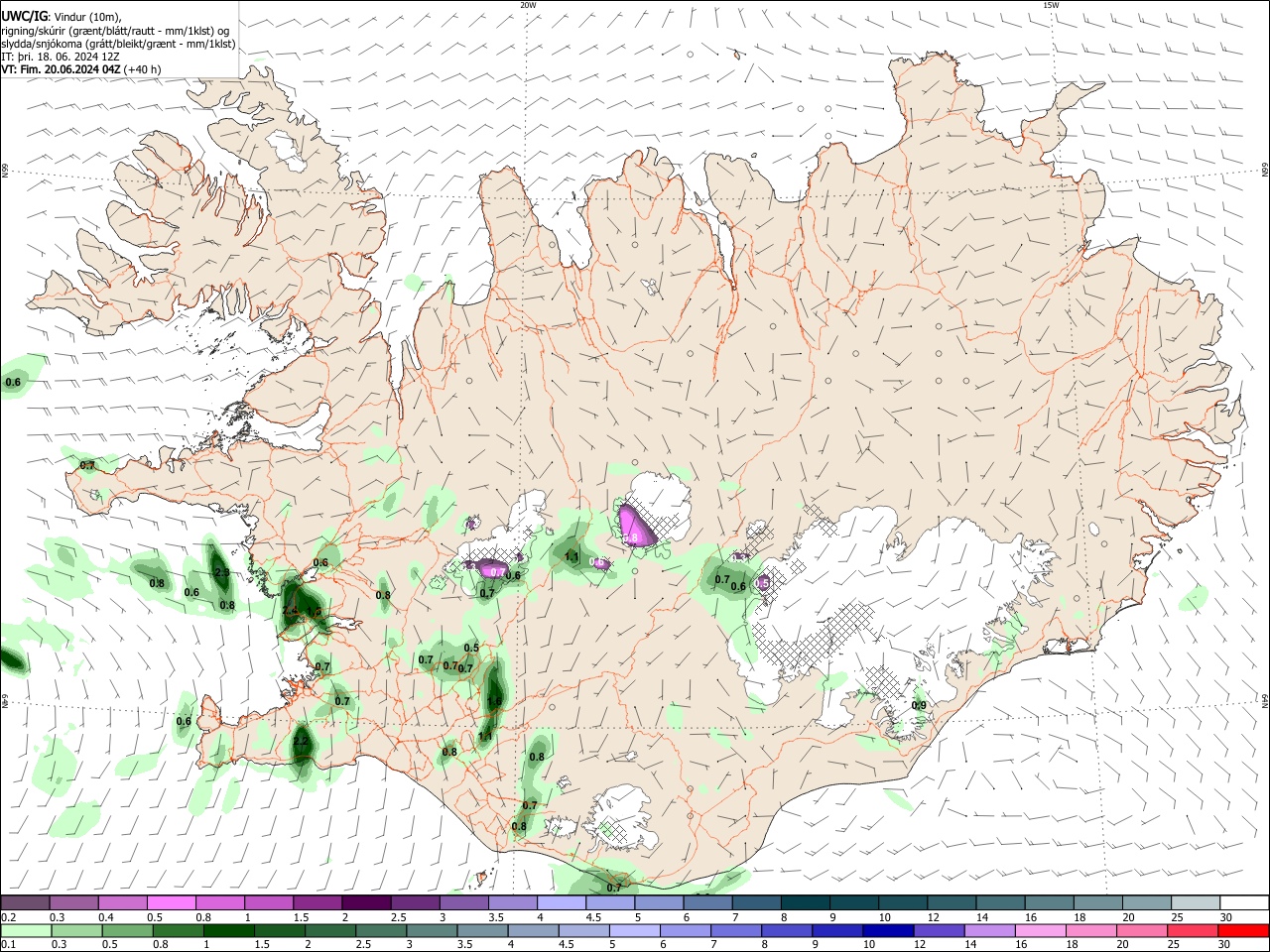Click the '0.1' legend label
This screenshot has height=952, width=1270.
click(x=9, y=944)
